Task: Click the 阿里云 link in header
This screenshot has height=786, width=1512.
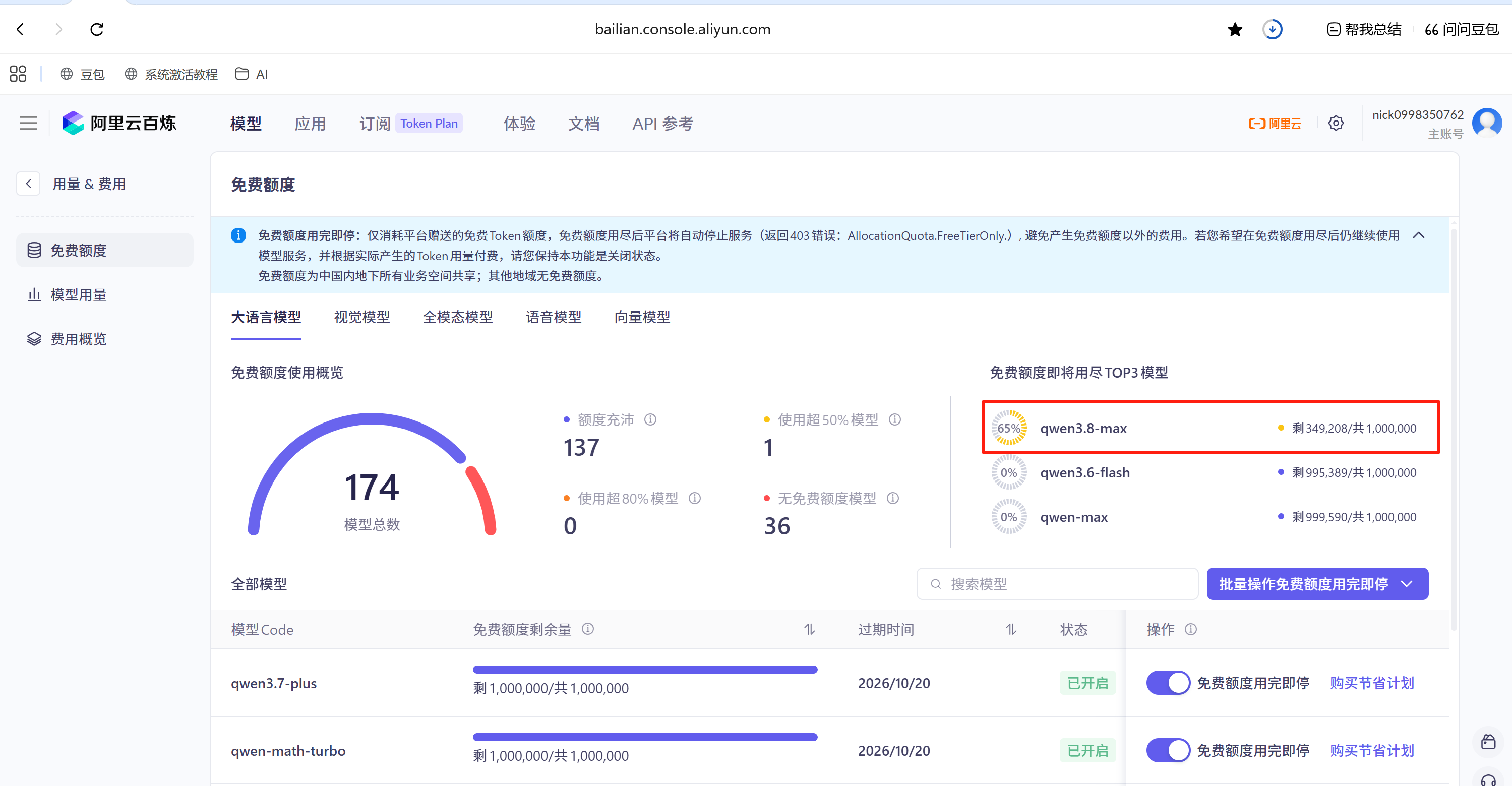Action: (x=1275, y=124)
